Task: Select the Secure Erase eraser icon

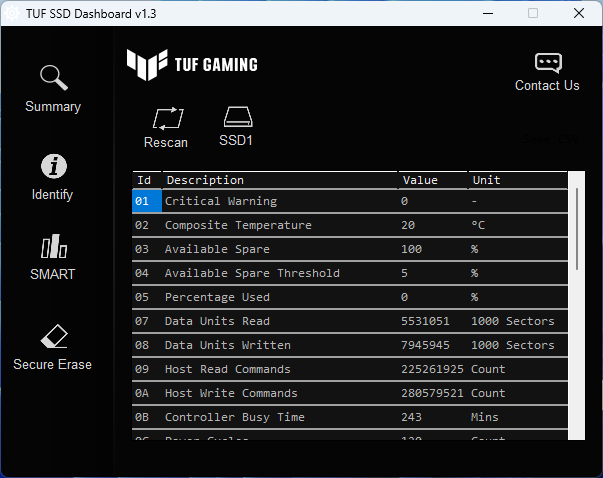Action: (54, 336)
